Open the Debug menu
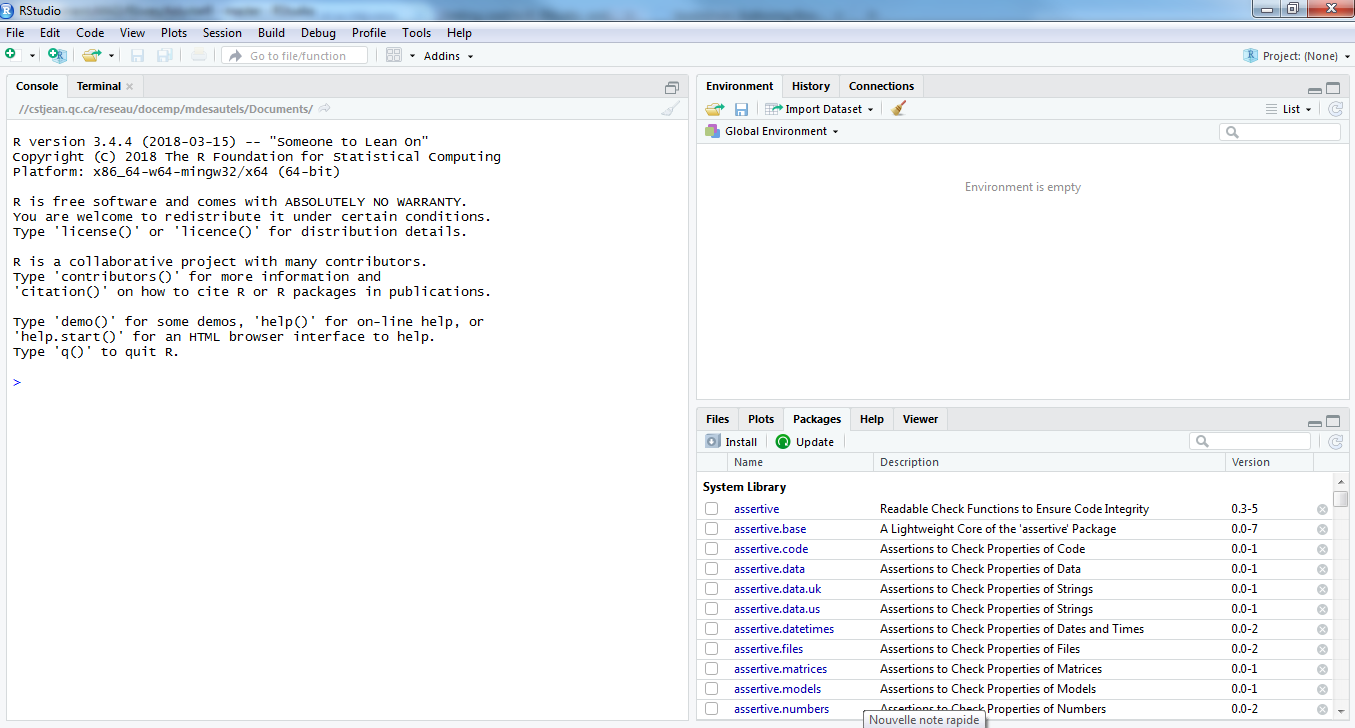1355x728 pixels. [x=318, y=33]
